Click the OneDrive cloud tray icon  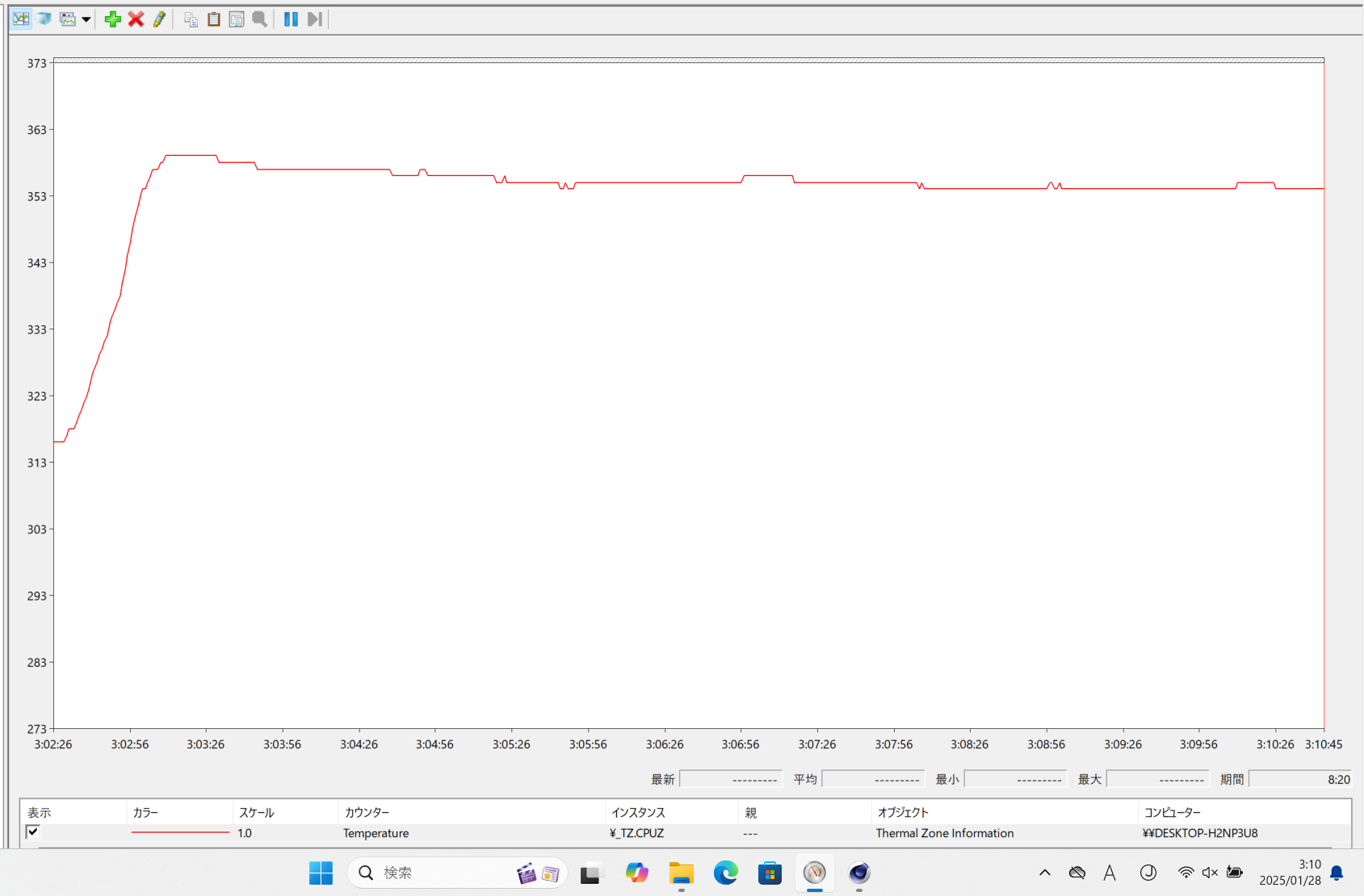tap(1077, 873)
